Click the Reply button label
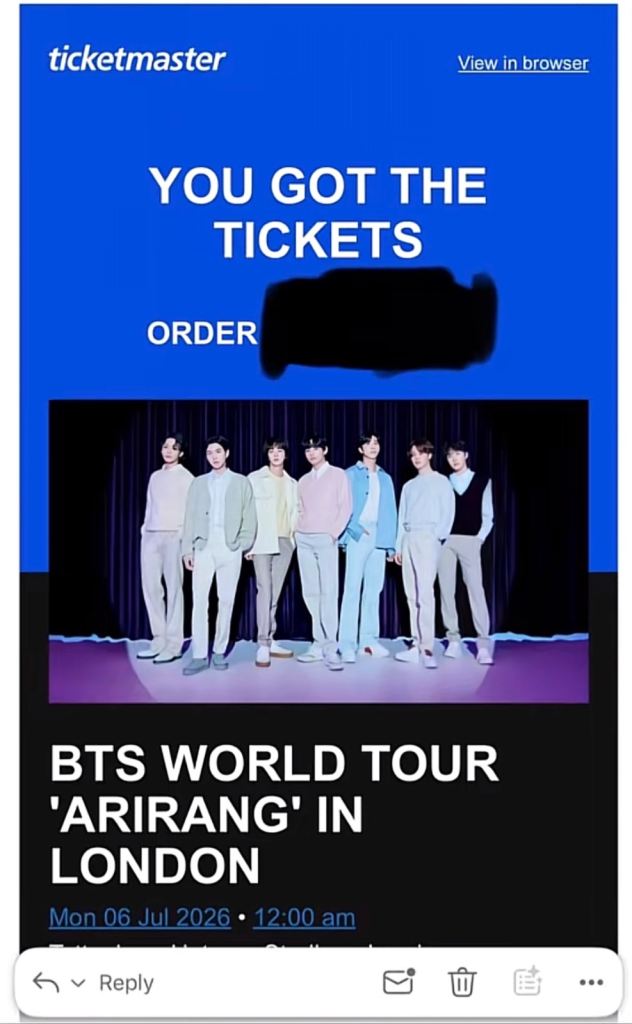632x1024 pixels. (x=126, y=982)
